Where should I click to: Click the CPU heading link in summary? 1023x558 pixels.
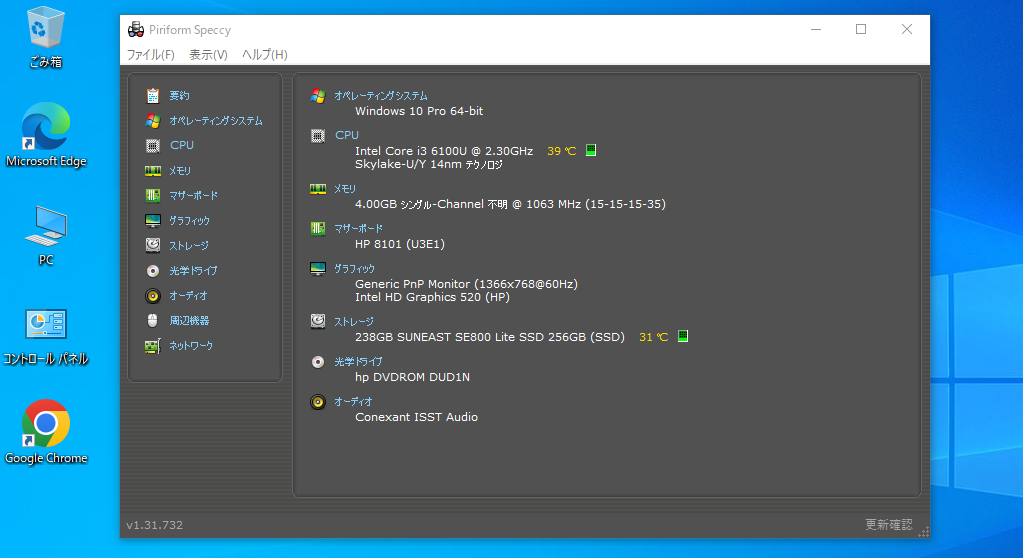(347, 135)
